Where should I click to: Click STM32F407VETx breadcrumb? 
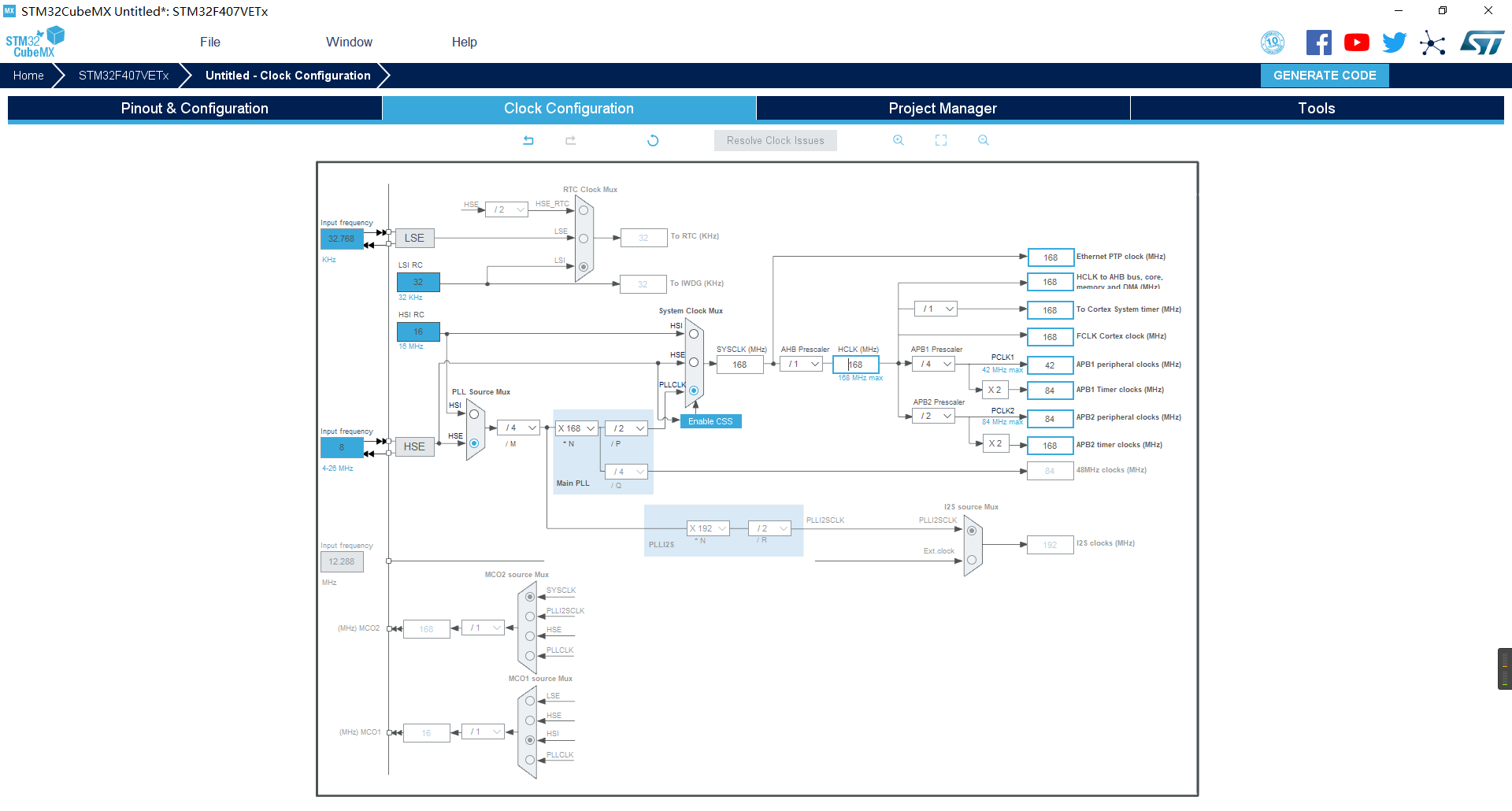click(x=124, y=76)
